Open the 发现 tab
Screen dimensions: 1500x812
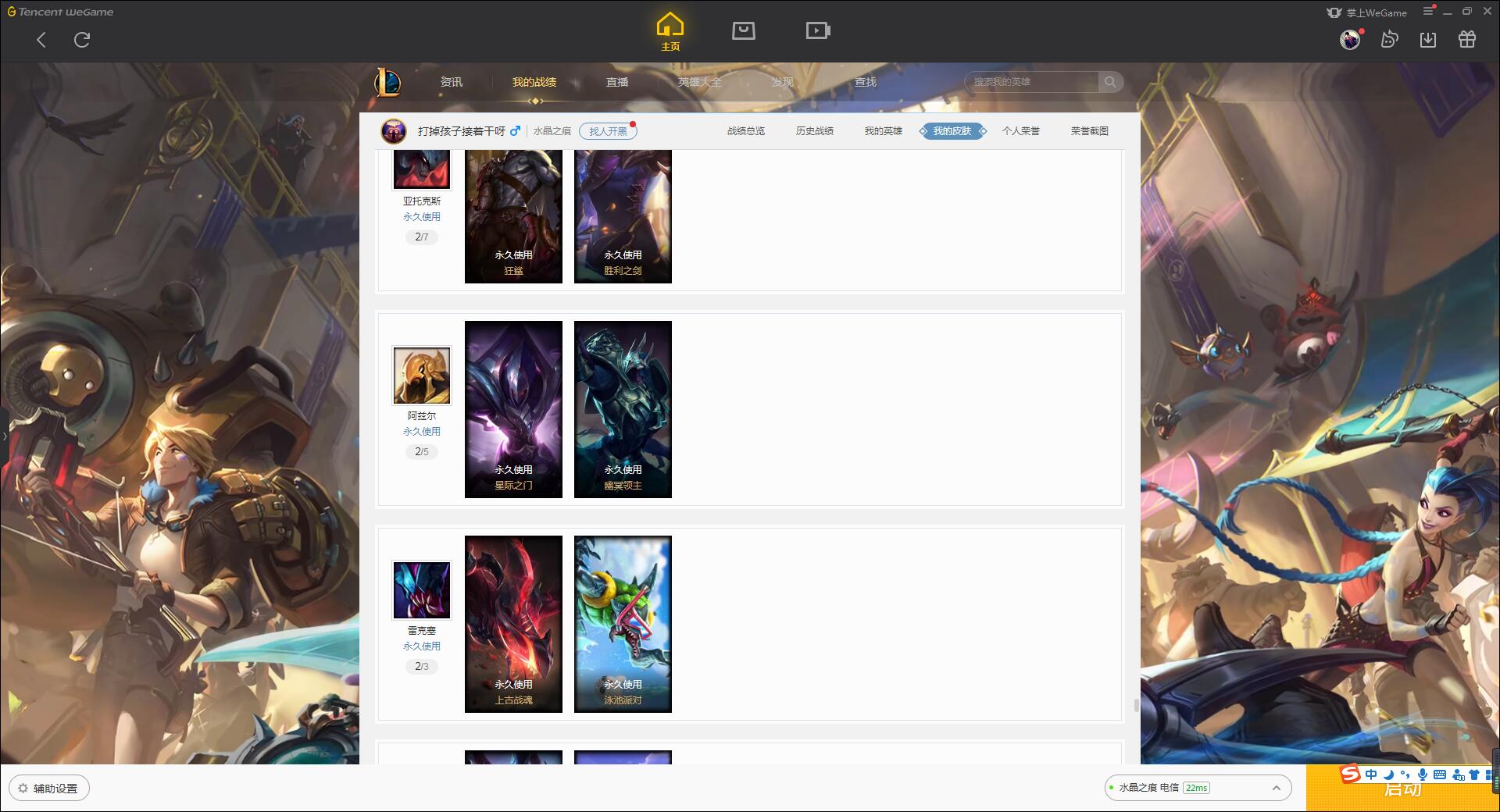click(783, 82)
